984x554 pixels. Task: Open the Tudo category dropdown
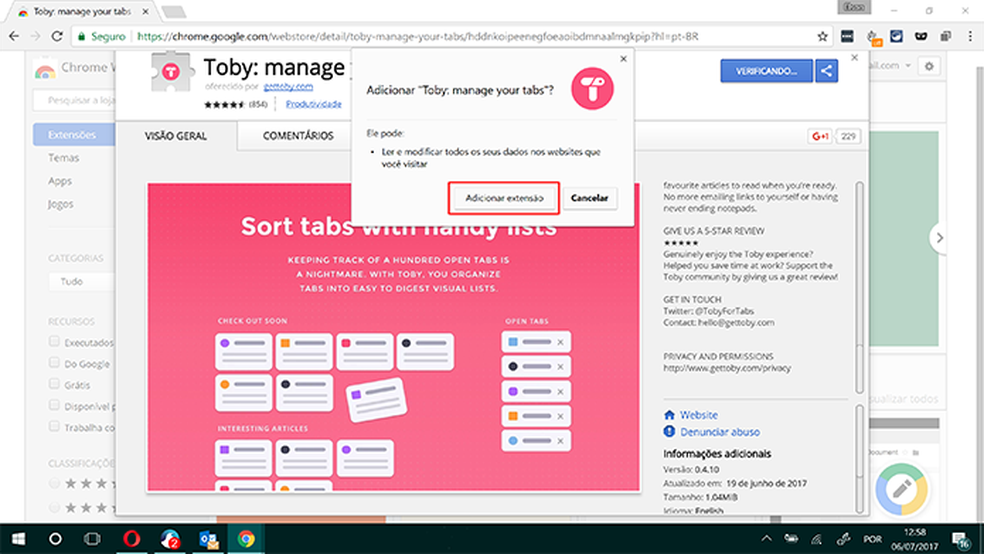click(82, 281)
